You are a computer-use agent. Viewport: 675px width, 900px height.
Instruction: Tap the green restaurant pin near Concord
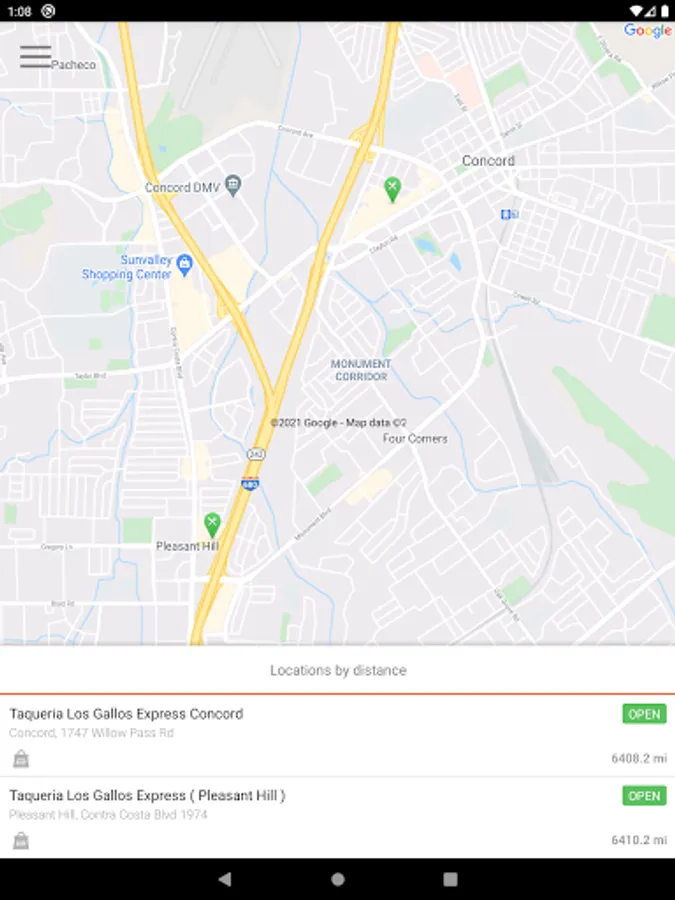click(x=393, y=189)
